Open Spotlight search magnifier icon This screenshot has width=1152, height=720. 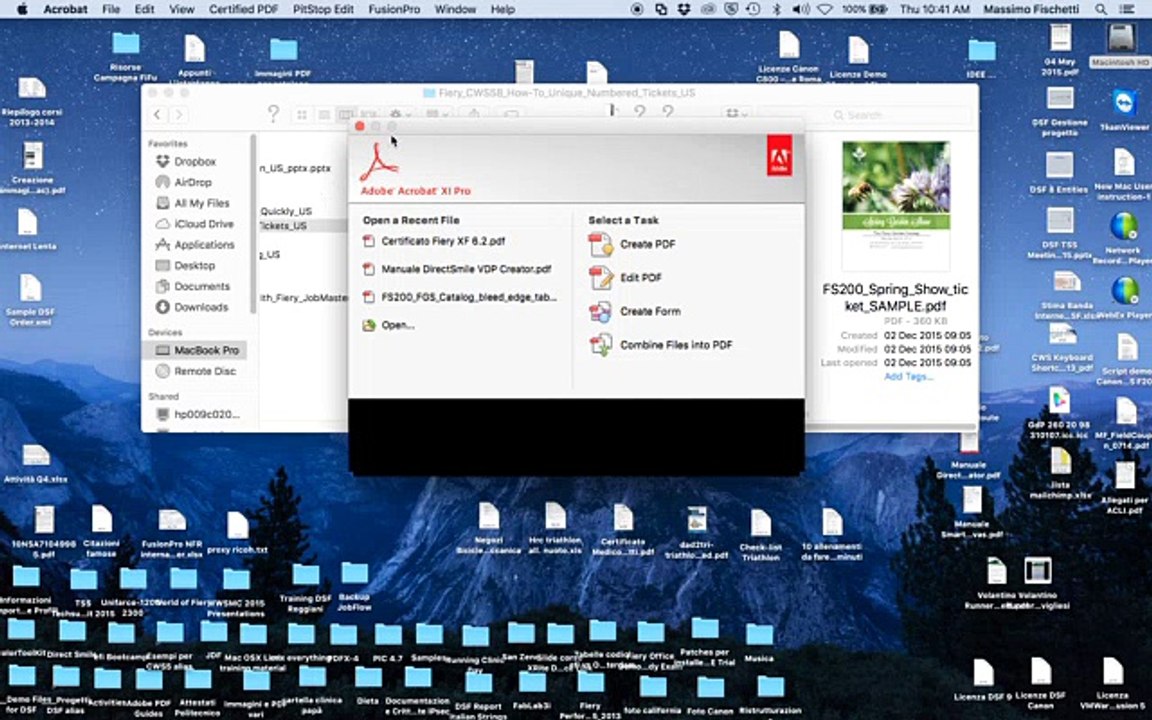pos(1100,10)
